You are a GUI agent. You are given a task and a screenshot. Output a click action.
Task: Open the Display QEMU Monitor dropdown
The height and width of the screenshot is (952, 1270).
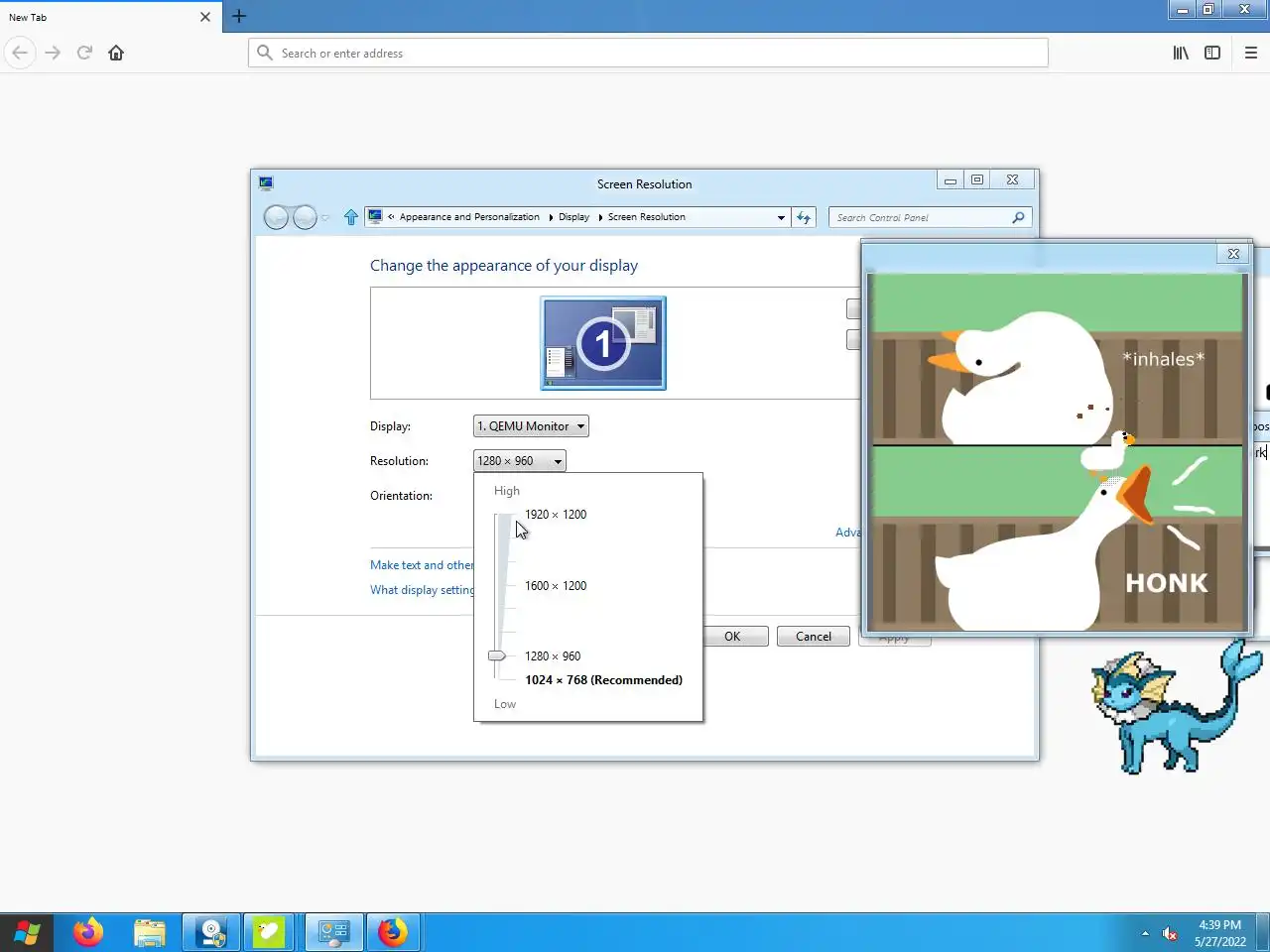pos(531,426)
